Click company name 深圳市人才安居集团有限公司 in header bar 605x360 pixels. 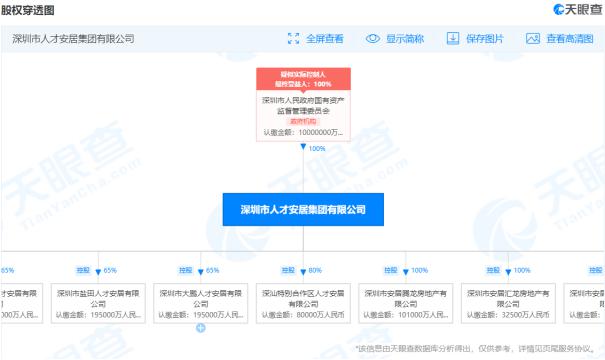73,39
